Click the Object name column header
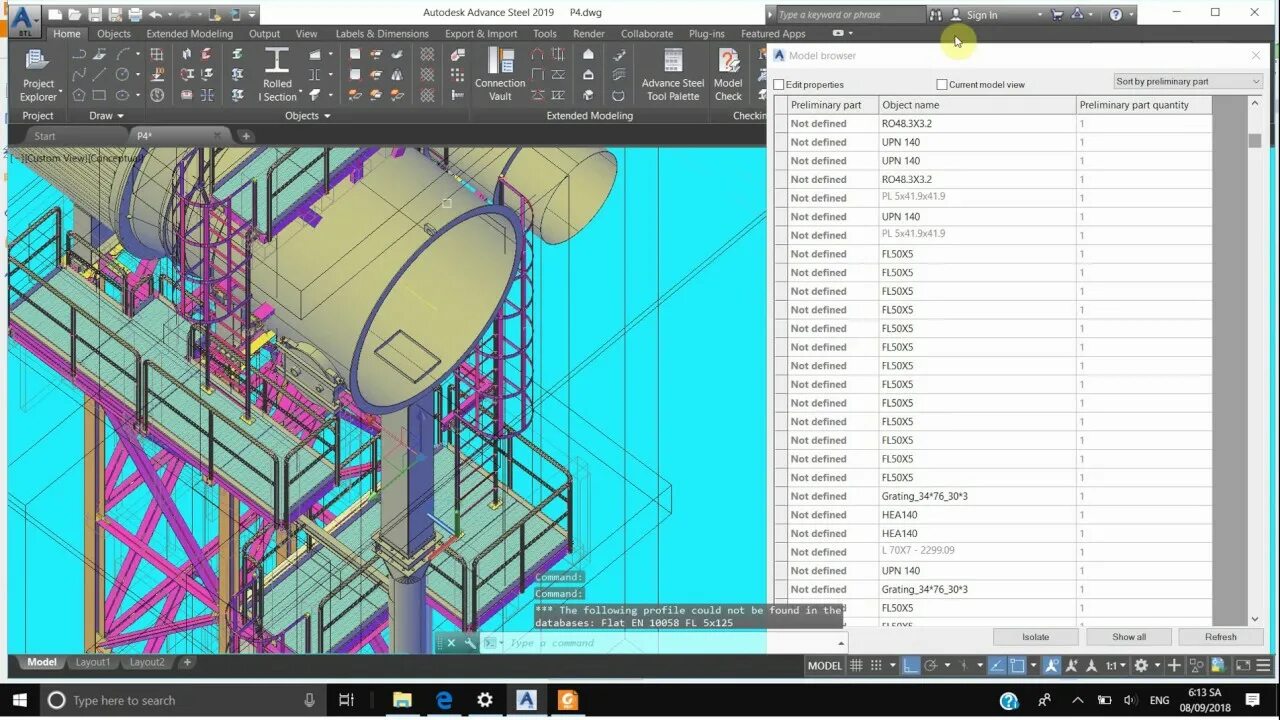This screenshot has height=720, width=1280. point(977,105)
